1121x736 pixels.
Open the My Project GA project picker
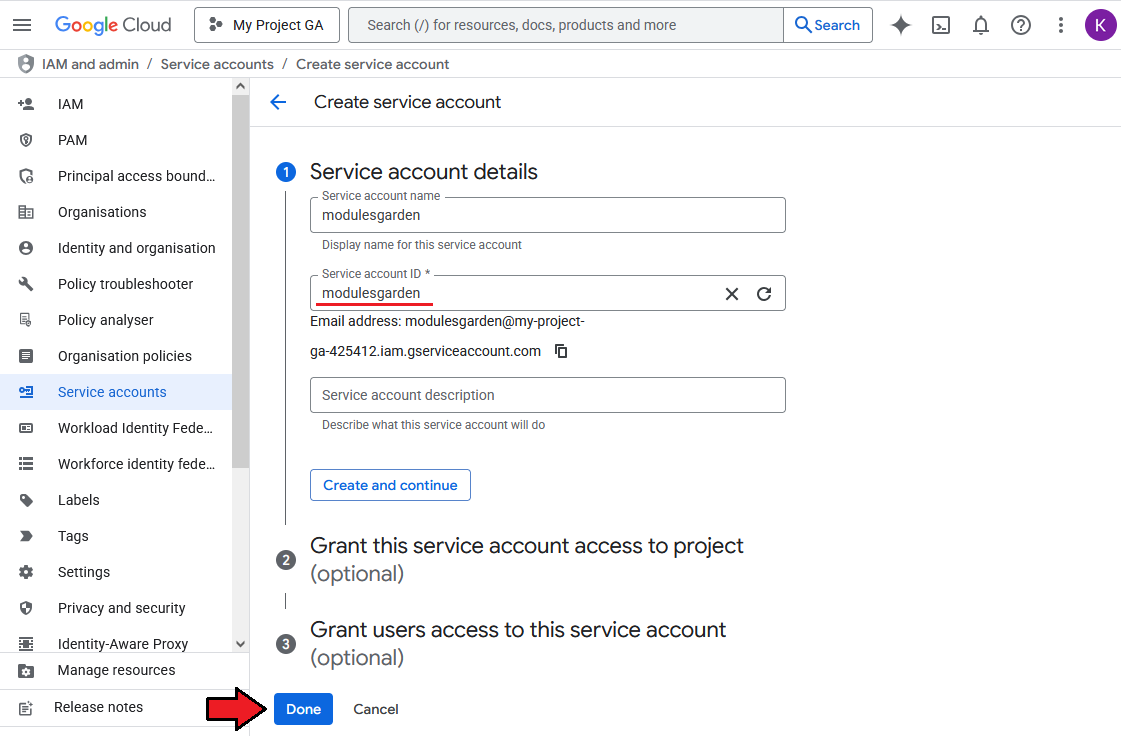coord(266,25)
